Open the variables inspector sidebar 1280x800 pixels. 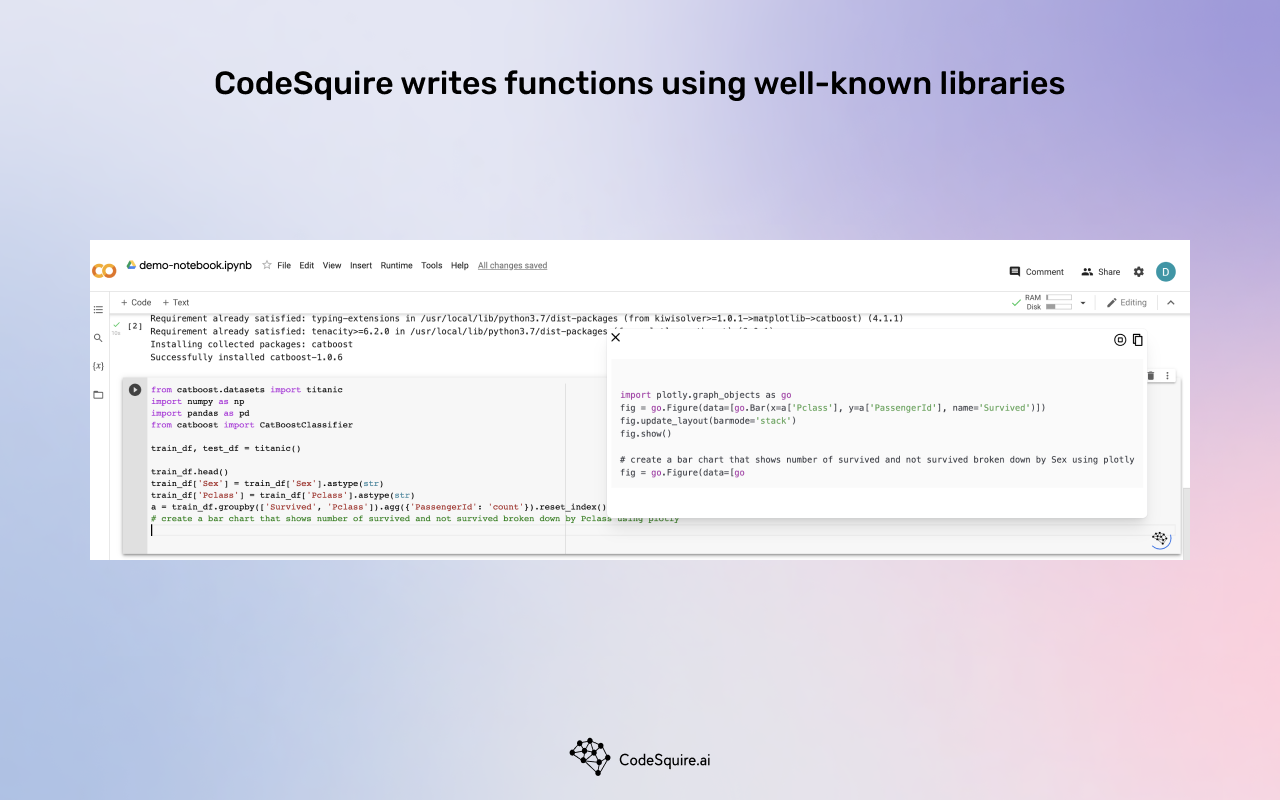(x=98, y=366)
